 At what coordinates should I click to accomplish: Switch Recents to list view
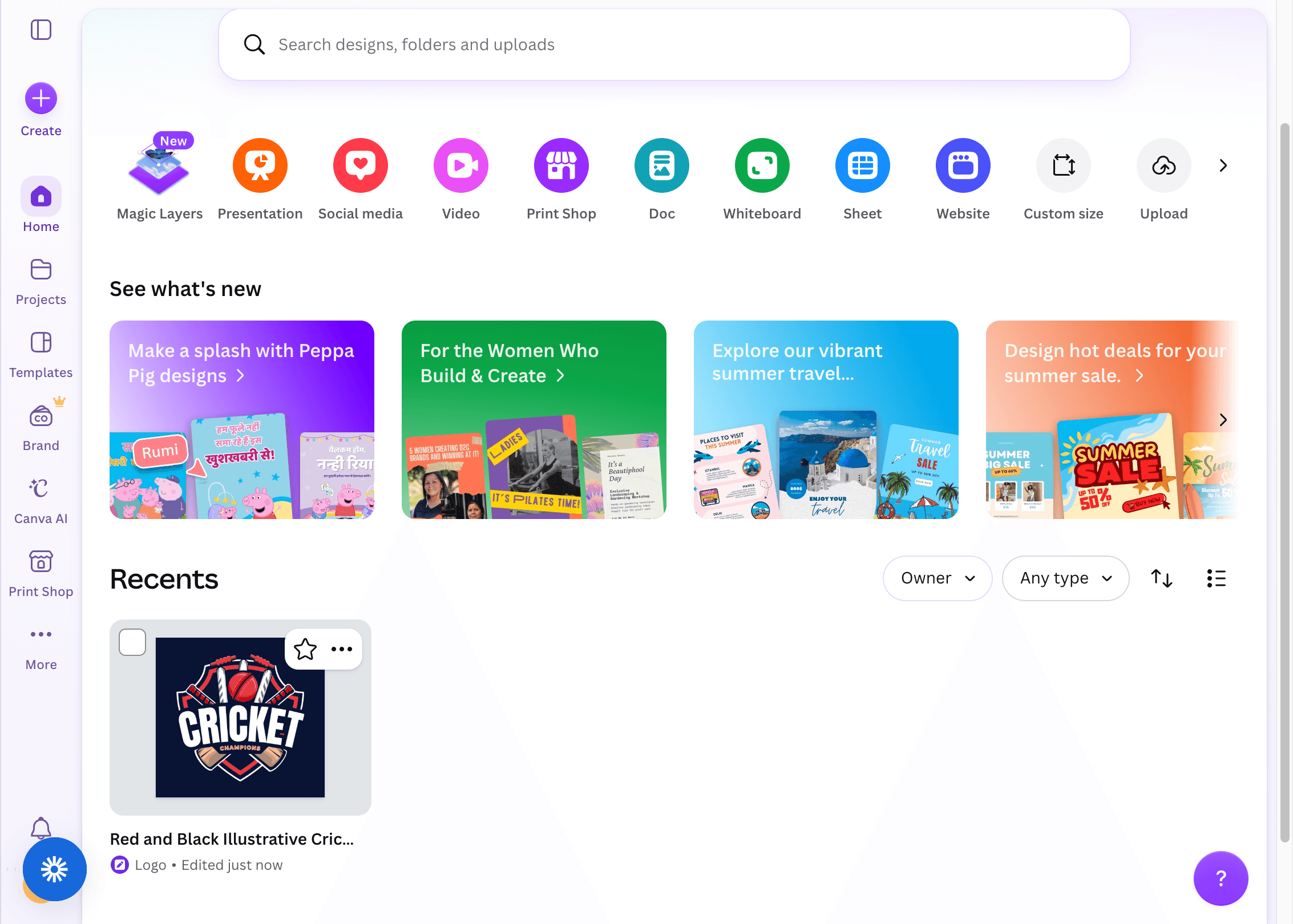1216,578
